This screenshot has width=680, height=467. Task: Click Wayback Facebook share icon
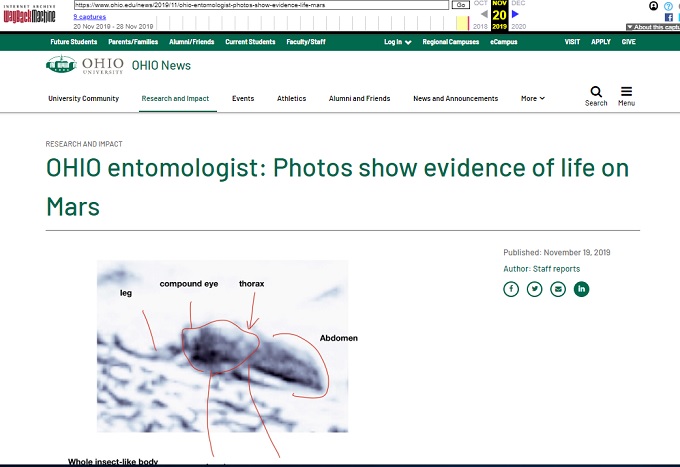[669, 17]
